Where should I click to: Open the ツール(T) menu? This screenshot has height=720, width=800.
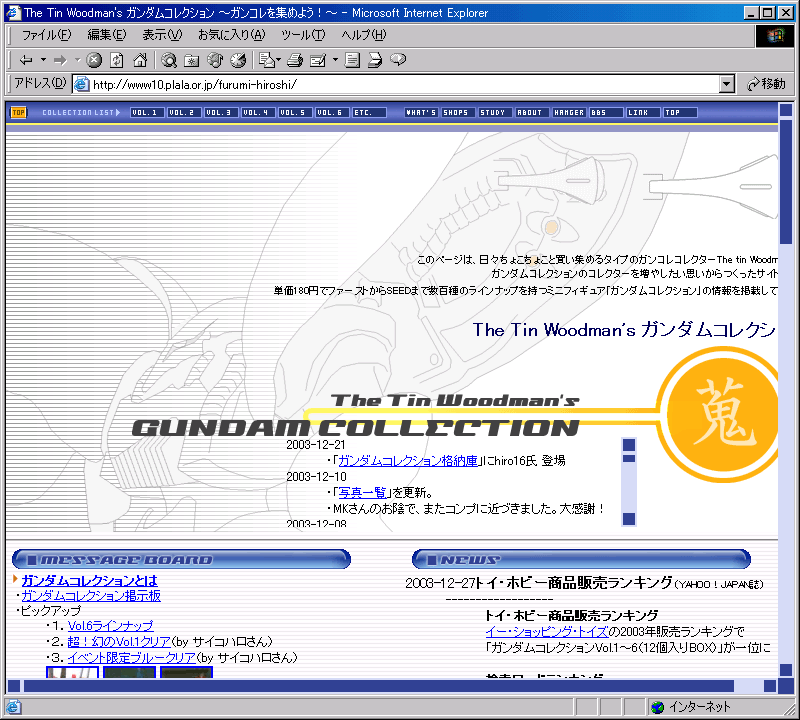pos(303,35)
